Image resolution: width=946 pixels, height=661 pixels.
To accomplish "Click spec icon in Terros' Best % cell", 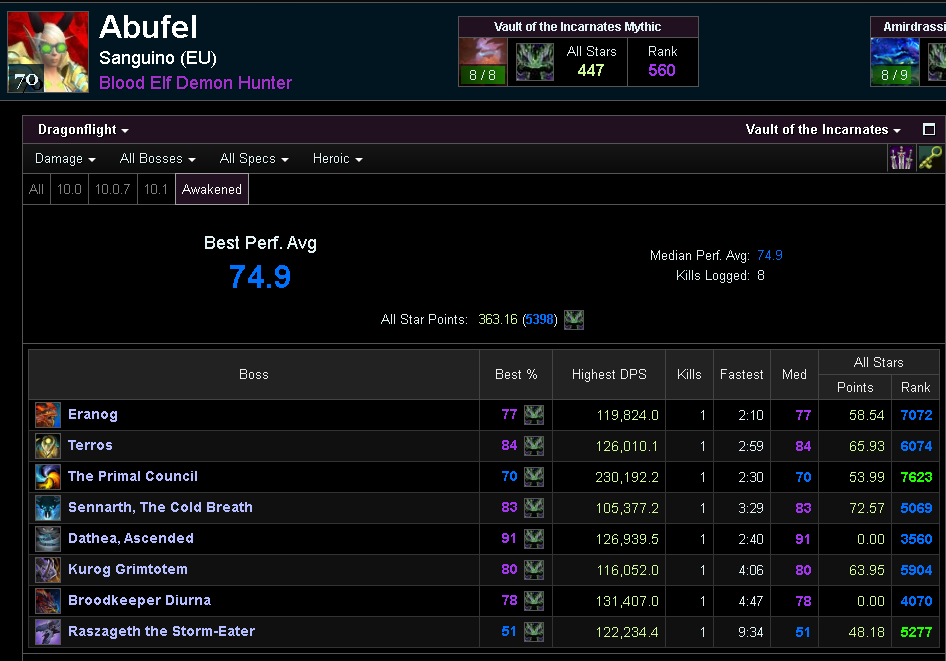I will tap(534, 446).
